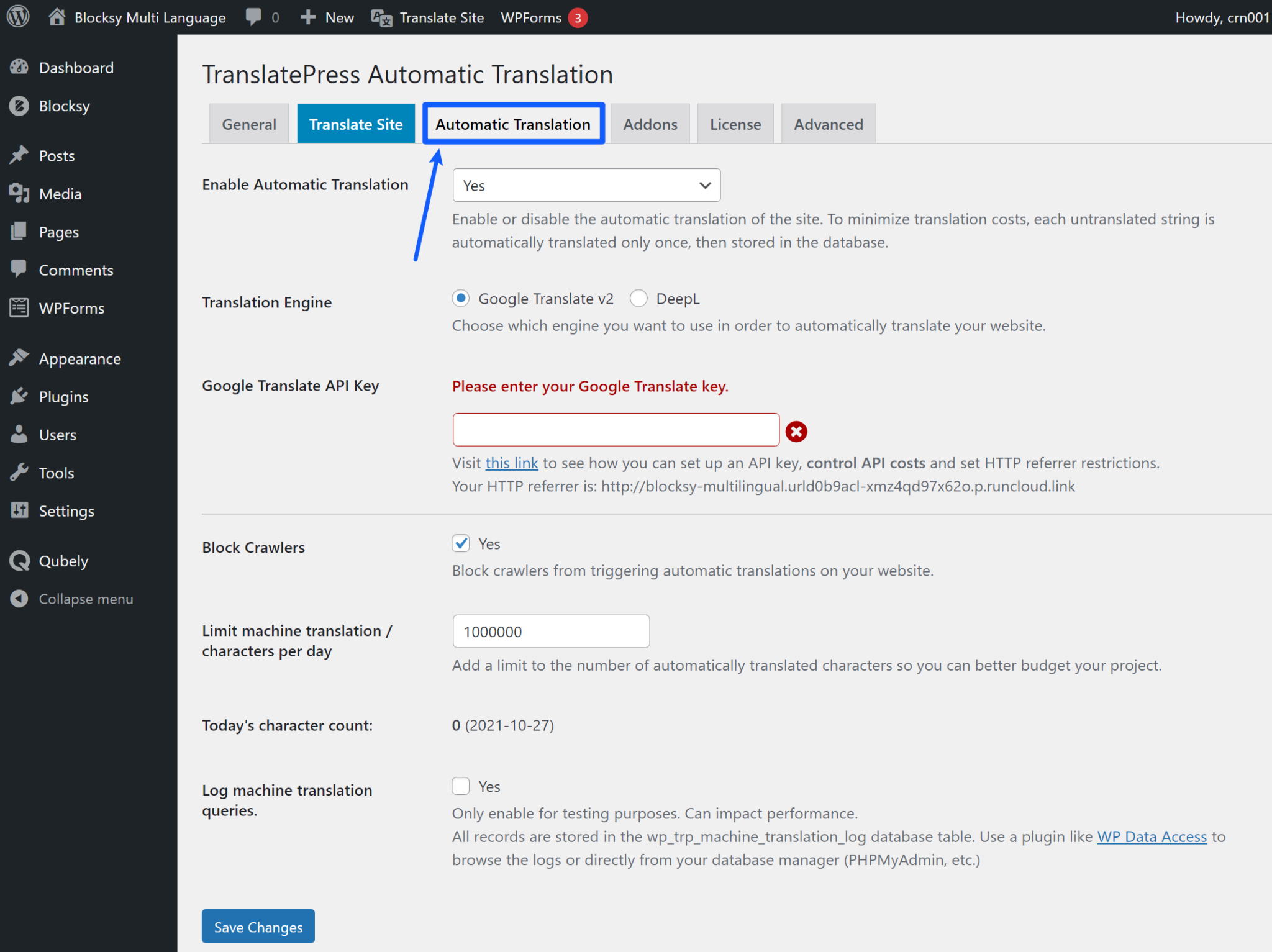Select the Media library in sidebar
Viewport: 1272px width, 952px height.
click(60, 193)
